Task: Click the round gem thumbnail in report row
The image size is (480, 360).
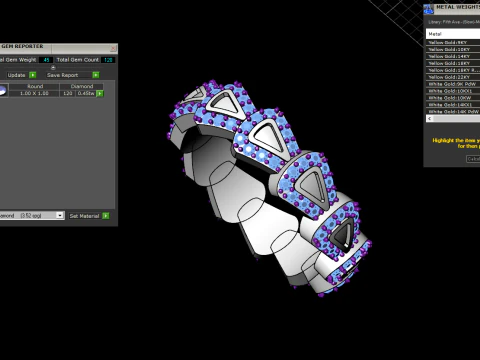Action: point(3,90)
